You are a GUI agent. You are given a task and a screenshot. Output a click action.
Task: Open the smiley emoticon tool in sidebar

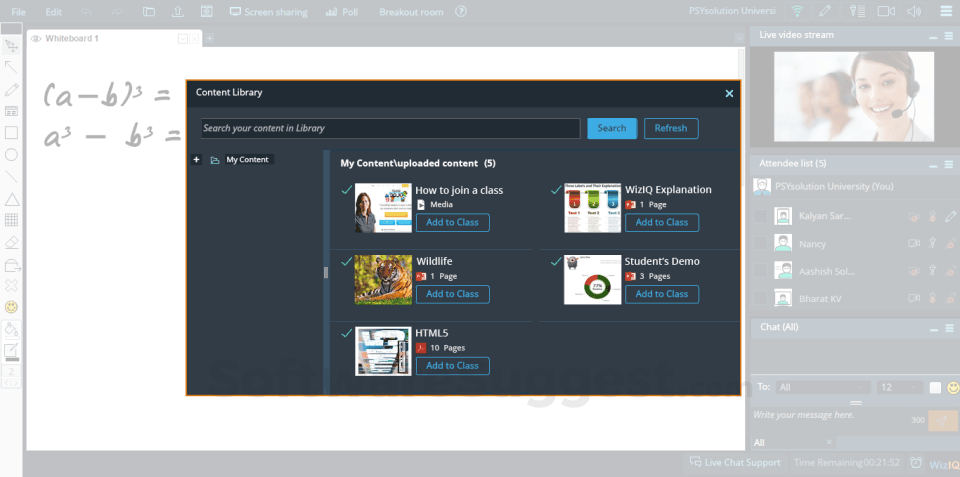click(11, 306)
